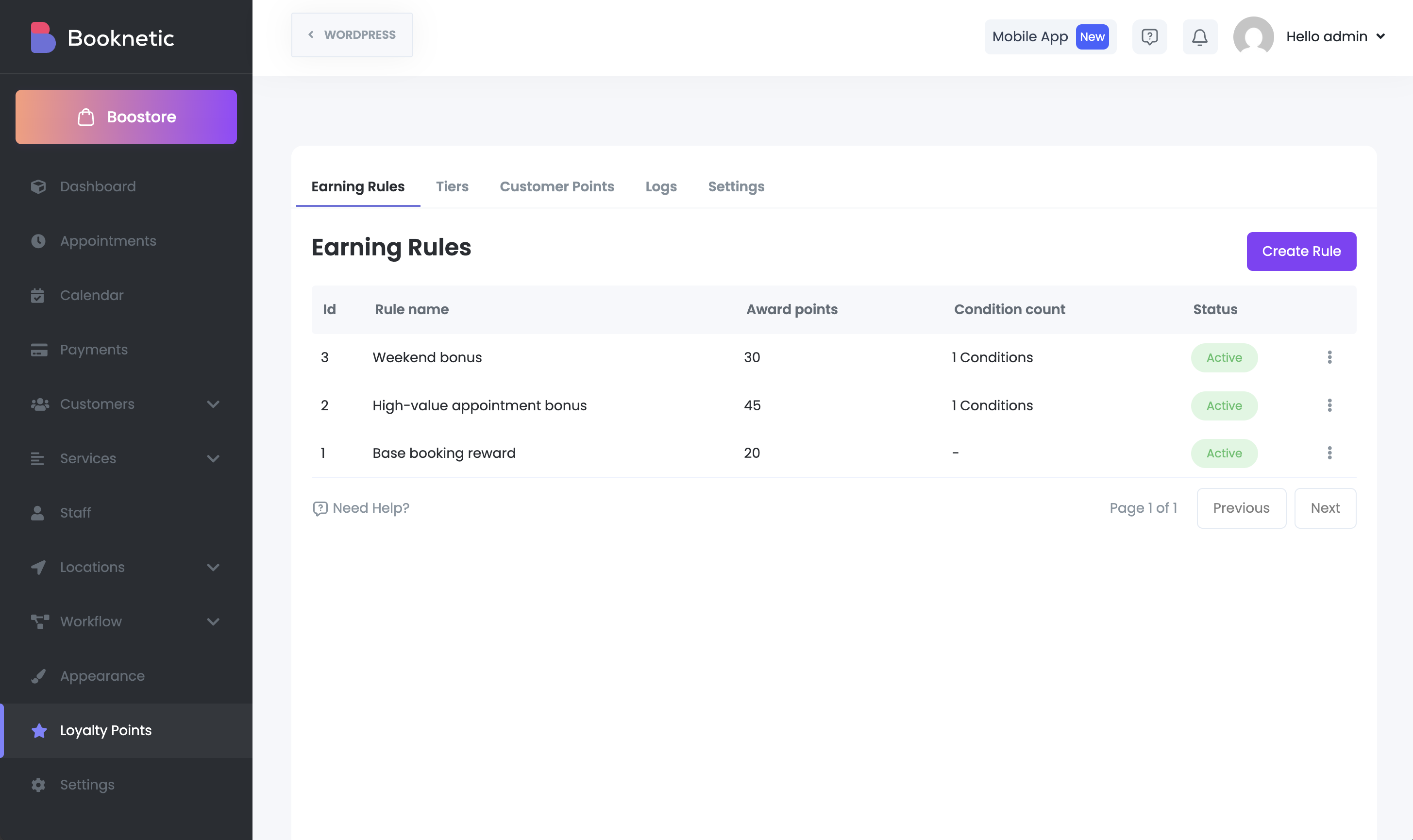Click the notification bell icon
The width and height of the screenshot is (1413, 840).
click(x=1199, y=37)
